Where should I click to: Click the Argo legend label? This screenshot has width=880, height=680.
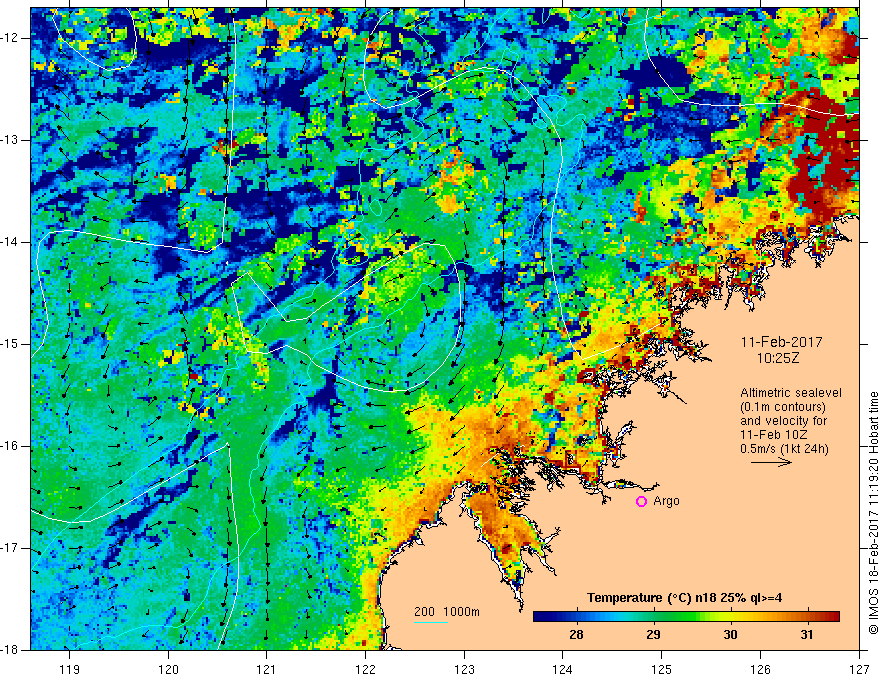pyautogui.click(x=666, y=501)
